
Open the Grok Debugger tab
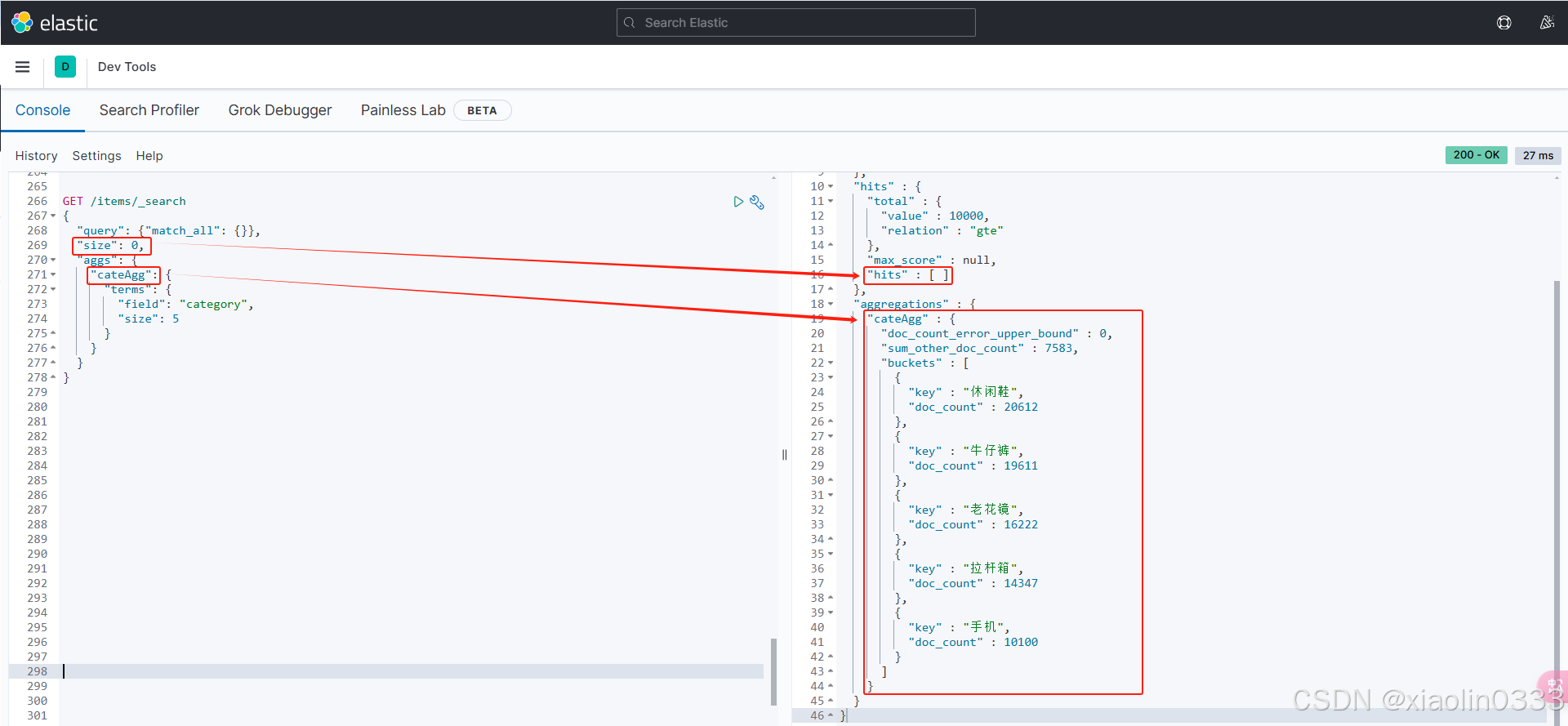point(280,110)
